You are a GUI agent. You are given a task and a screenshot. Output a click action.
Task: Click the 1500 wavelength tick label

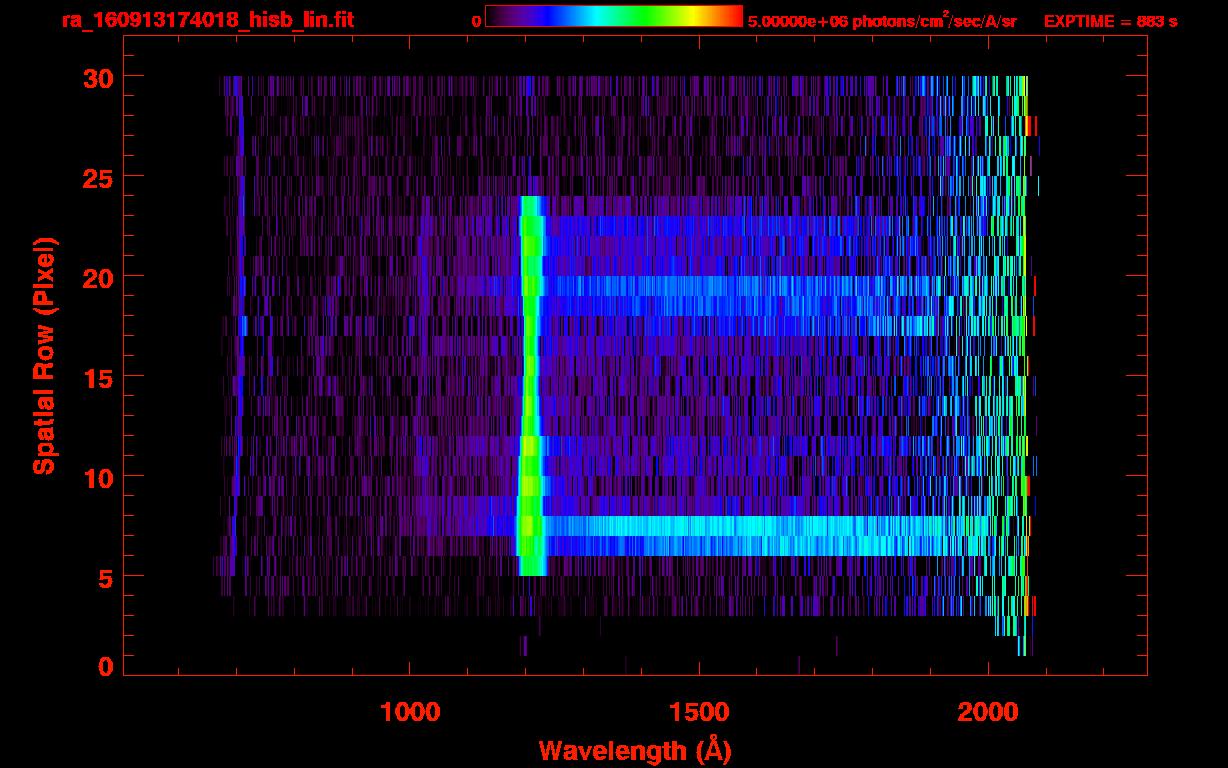click(699, 712)
